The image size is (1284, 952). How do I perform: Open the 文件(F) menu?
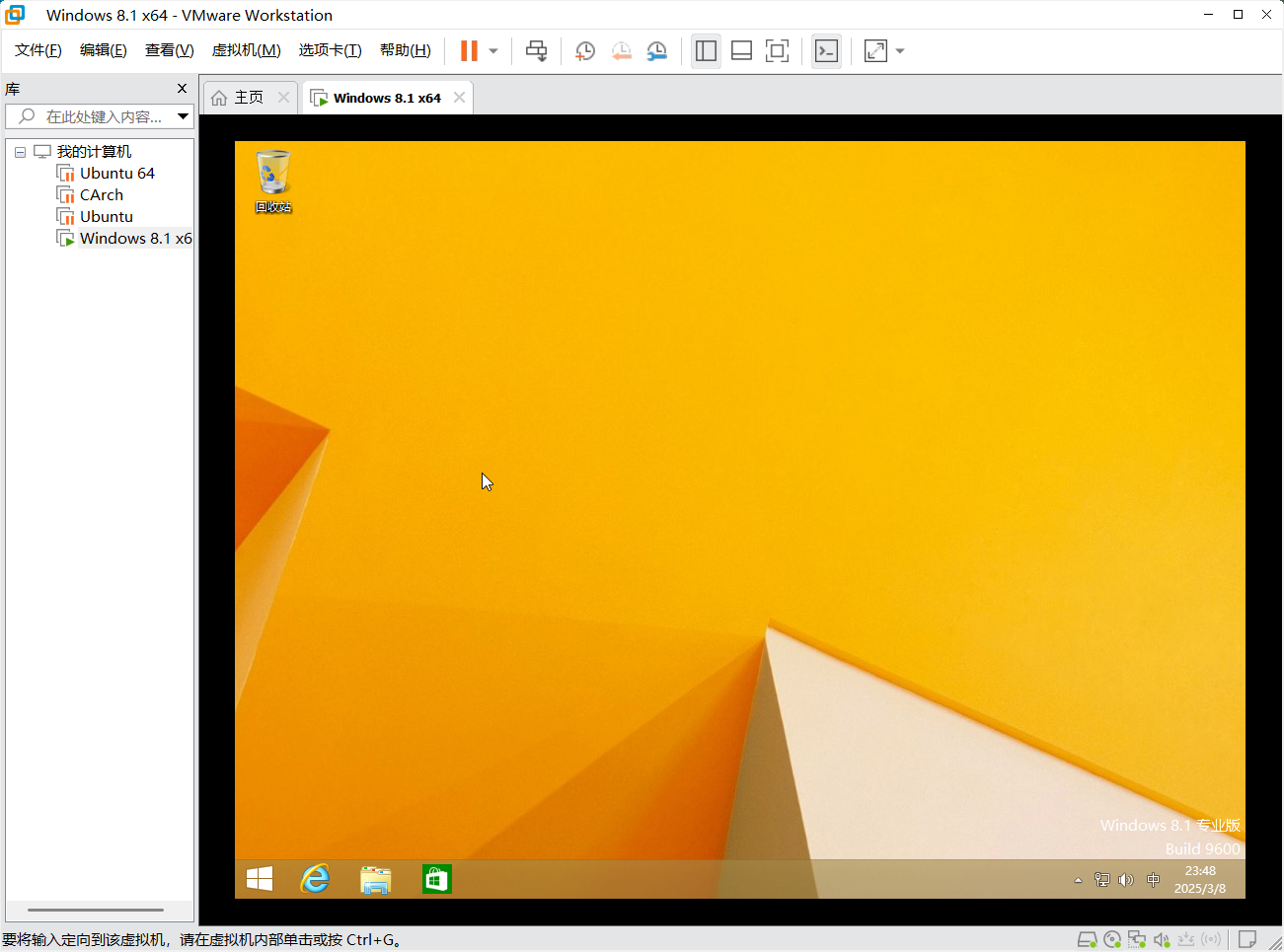(x=38, y=50)
